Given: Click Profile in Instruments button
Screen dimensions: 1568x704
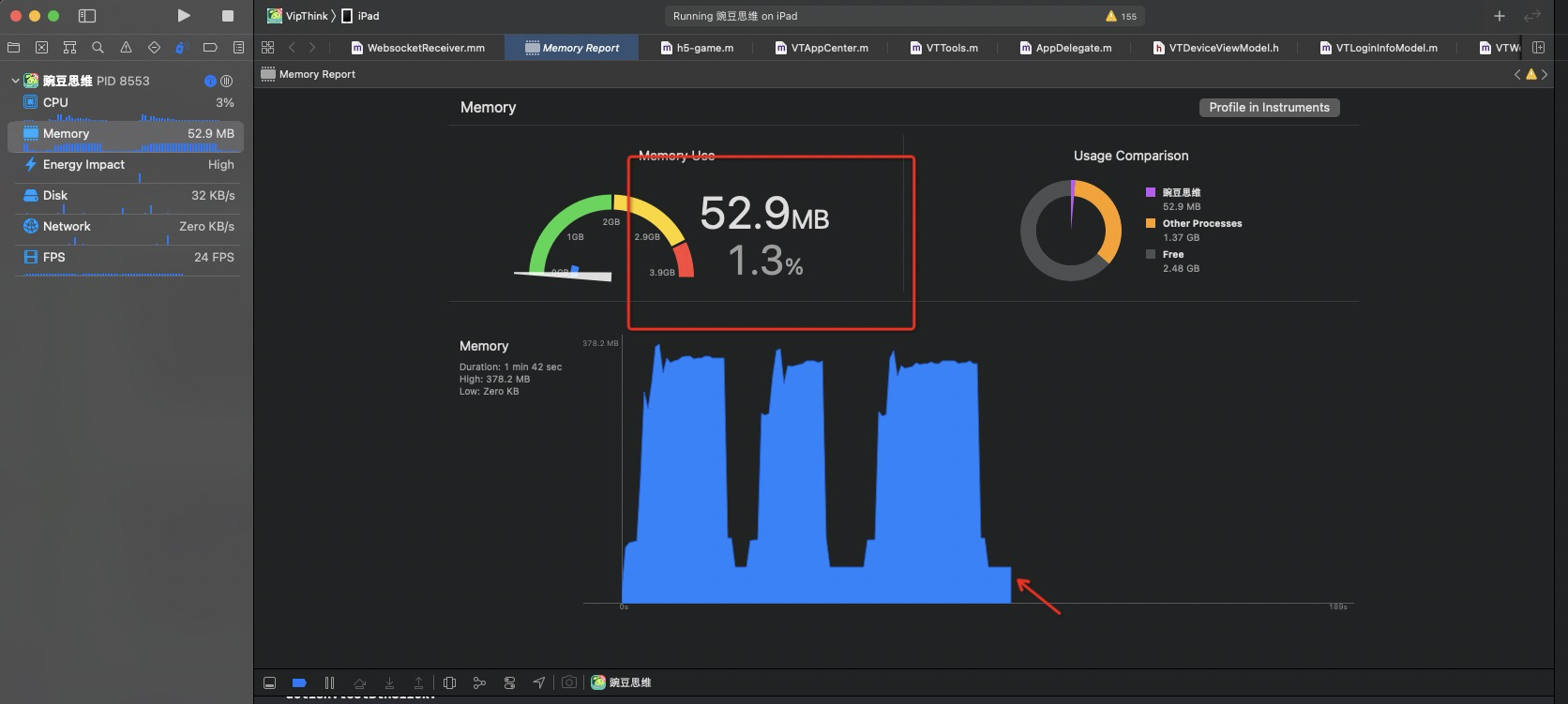Looking at the screenshot, I should click(x=1269, y=108).
